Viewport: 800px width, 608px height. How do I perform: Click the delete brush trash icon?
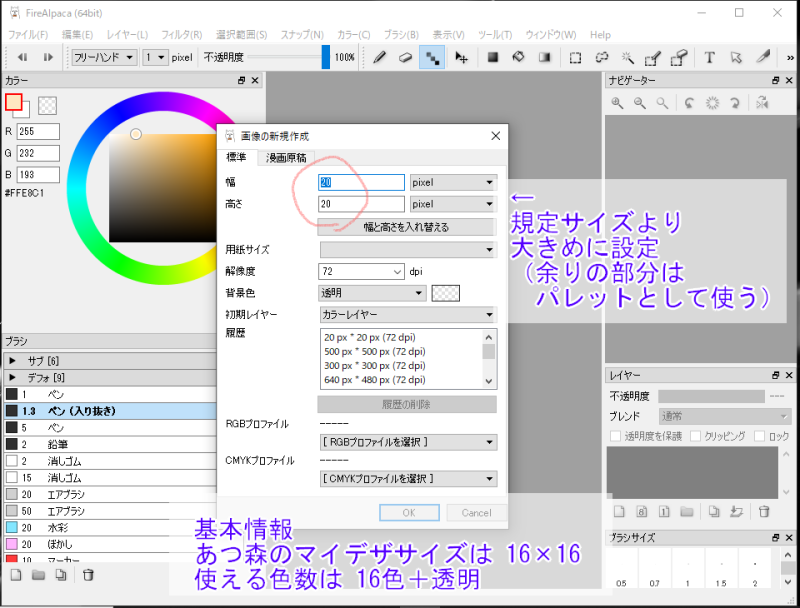coord(88,575)
